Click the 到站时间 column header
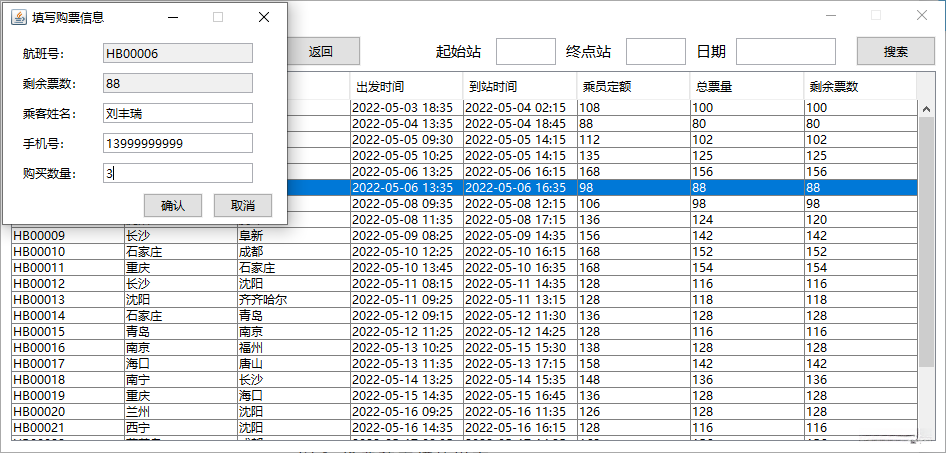The height and width of the screenshot is (453, 946). tap(519, 86)
